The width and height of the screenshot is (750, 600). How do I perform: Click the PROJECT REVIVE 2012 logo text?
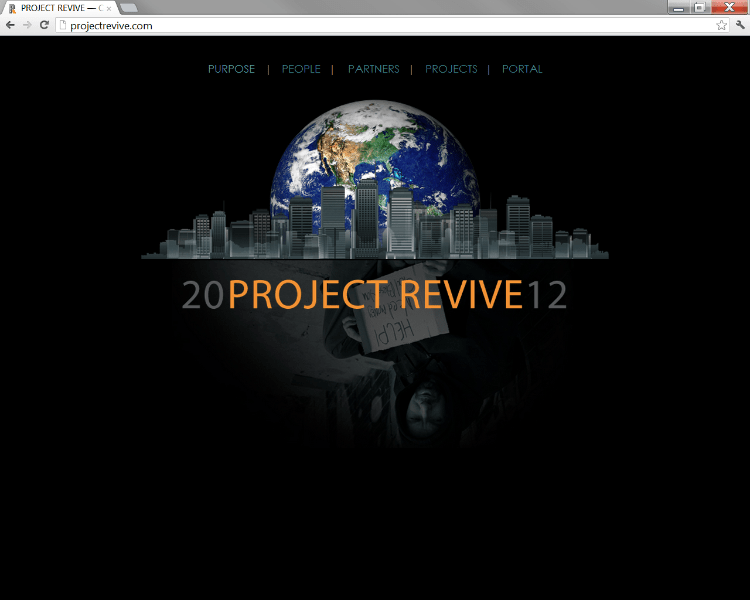point(374,295)
